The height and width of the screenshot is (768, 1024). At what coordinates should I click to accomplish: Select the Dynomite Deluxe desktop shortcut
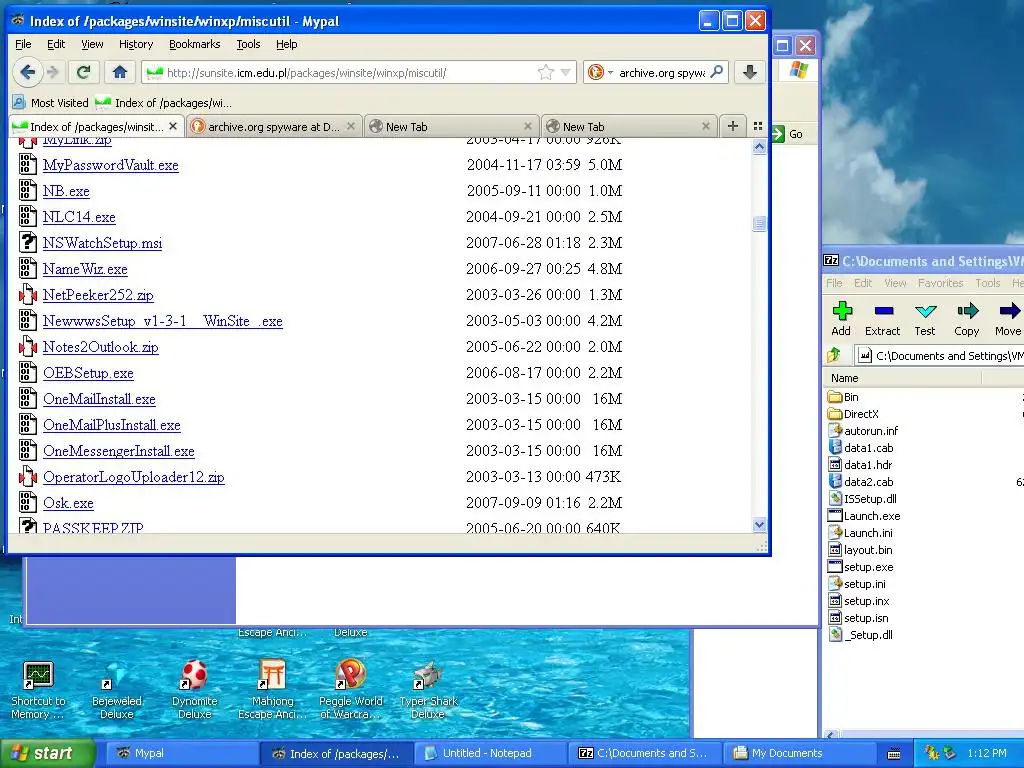195,690
